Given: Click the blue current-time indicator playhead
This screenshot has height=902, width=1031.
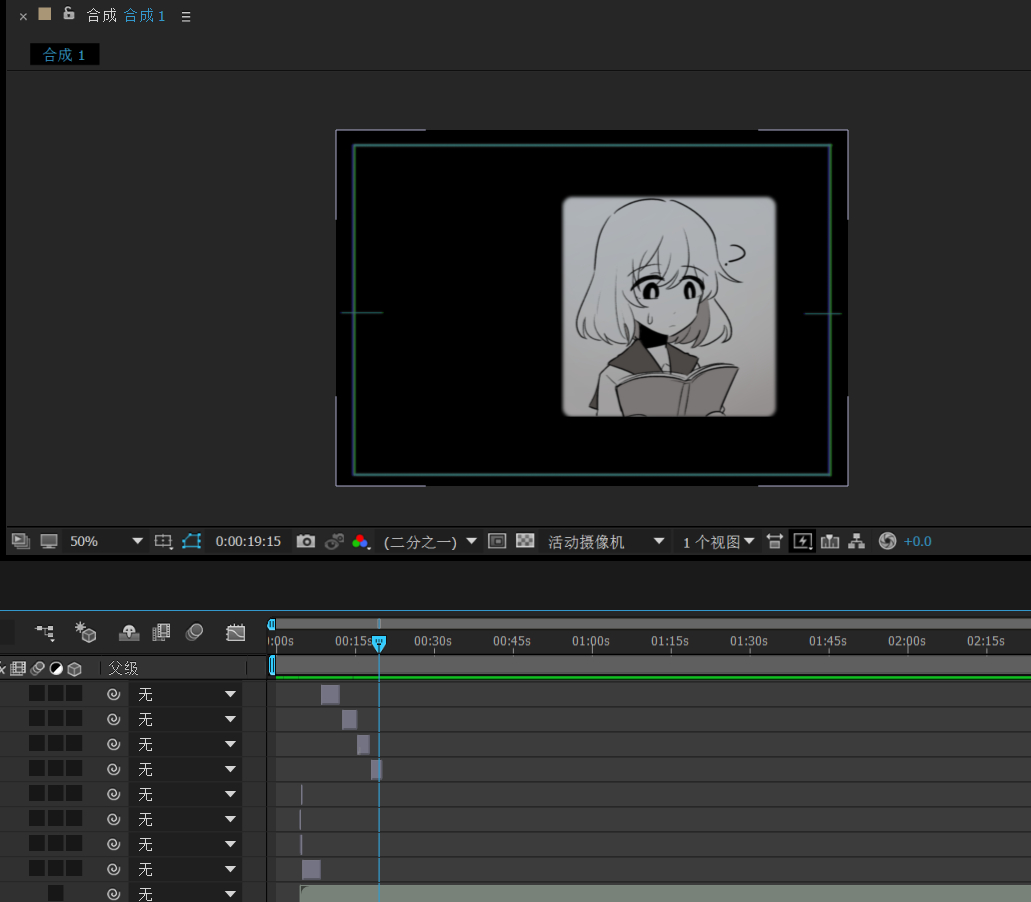Looking at the screenshot, I should pyautogui.click(x=379, y=644).
